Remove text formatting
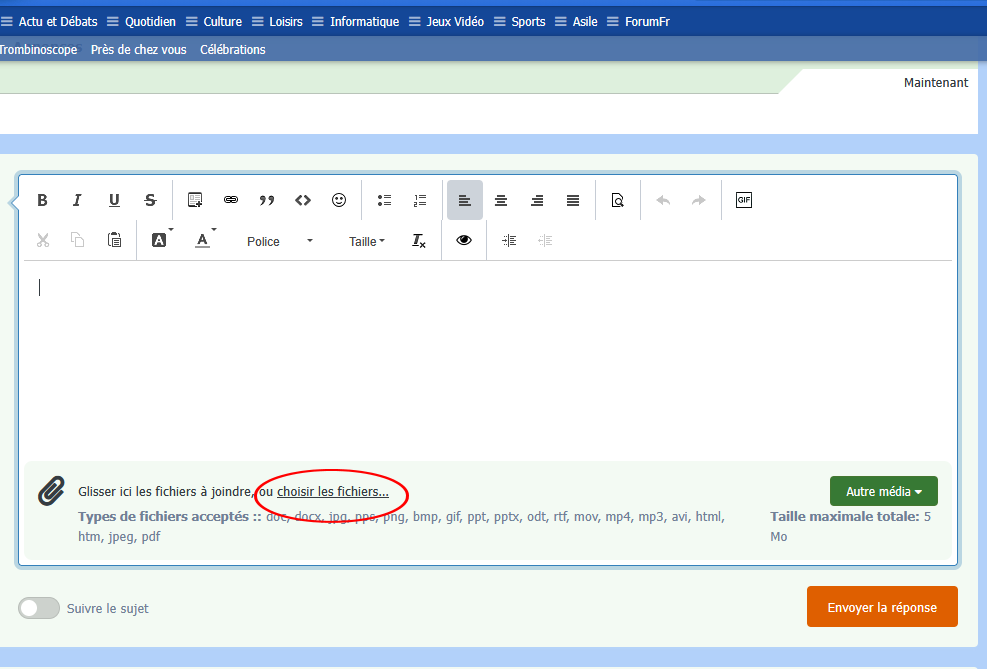The width and height of the screenshot is (987, 669). [419, 240]
